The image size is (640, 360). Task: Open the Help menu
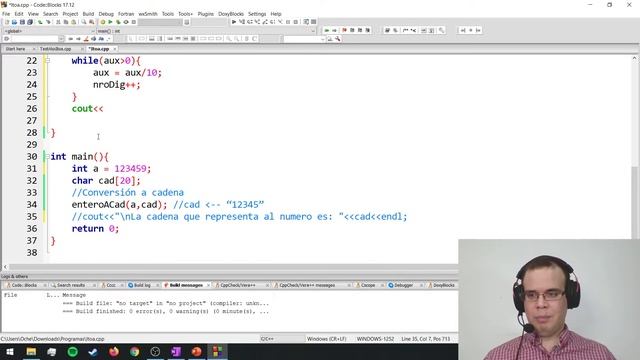tap(276, 13)
